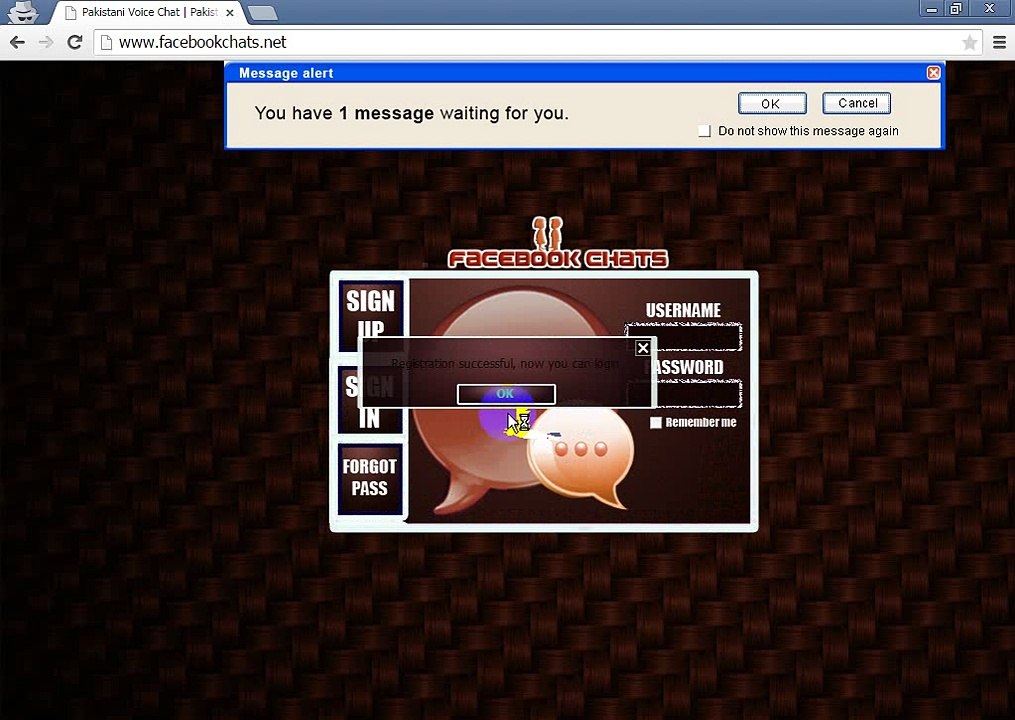Click the 'You have 1 message waiting' text

click(412, 113)
